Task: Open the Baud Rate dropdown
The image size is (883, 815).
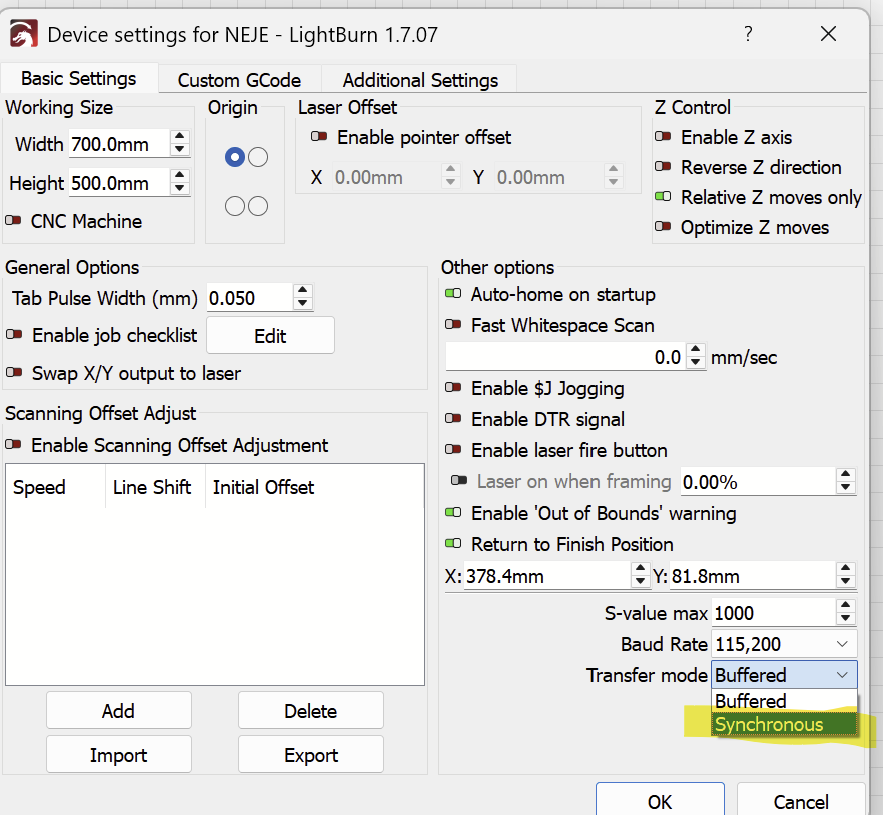Action: tap(784, 644)
